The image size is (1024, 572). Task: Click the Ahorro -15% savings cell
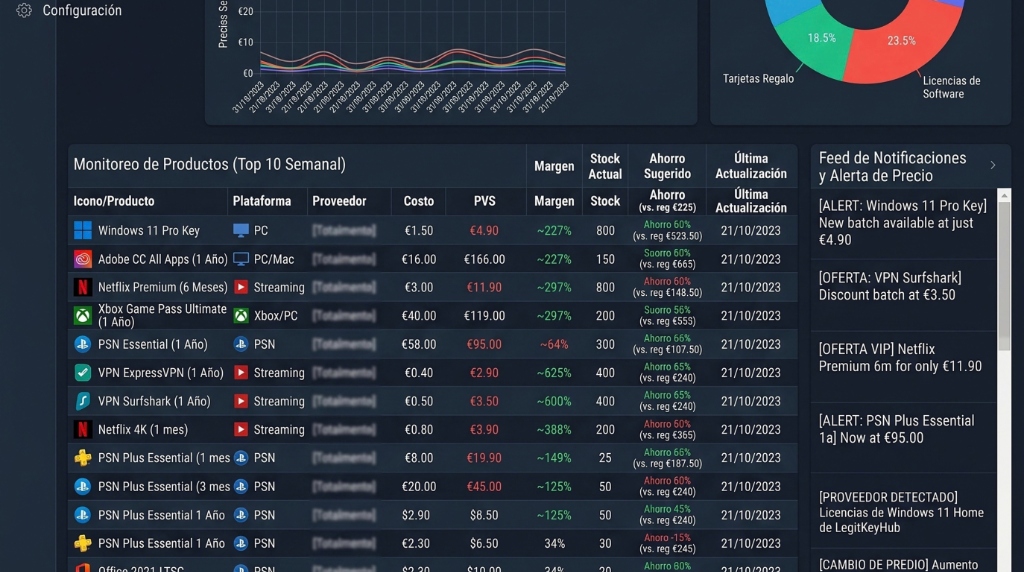pyautogui.click(x=667, y=543)
